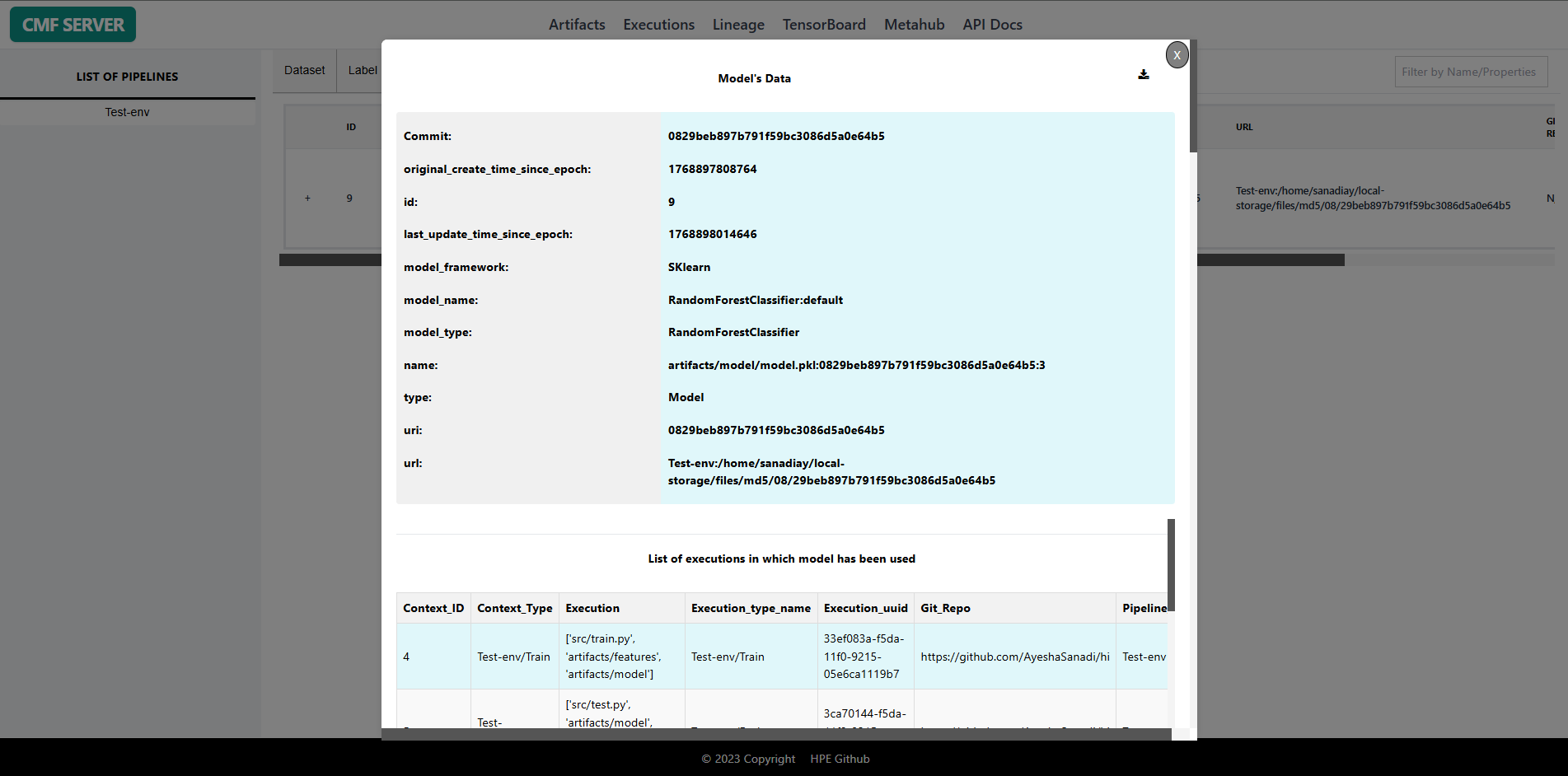Expand row 9 with plus sign

[307, 199]
